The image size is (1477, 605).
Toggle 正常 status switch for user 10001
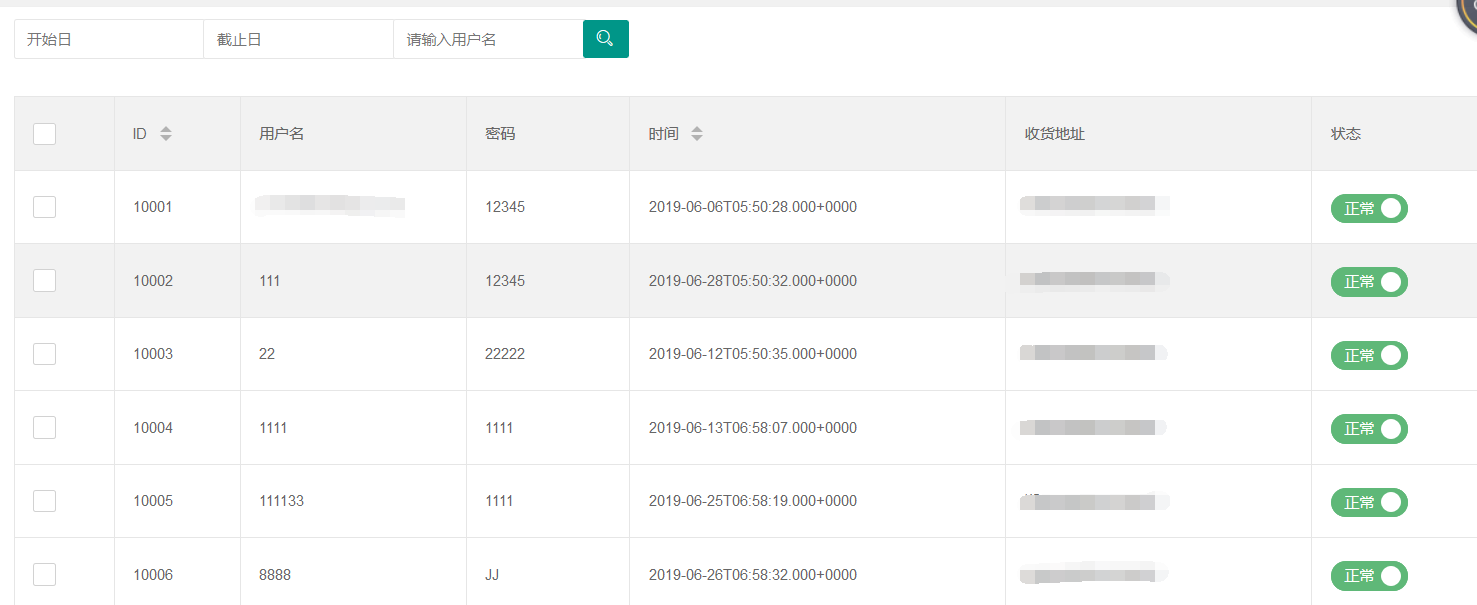(1368, 208)
